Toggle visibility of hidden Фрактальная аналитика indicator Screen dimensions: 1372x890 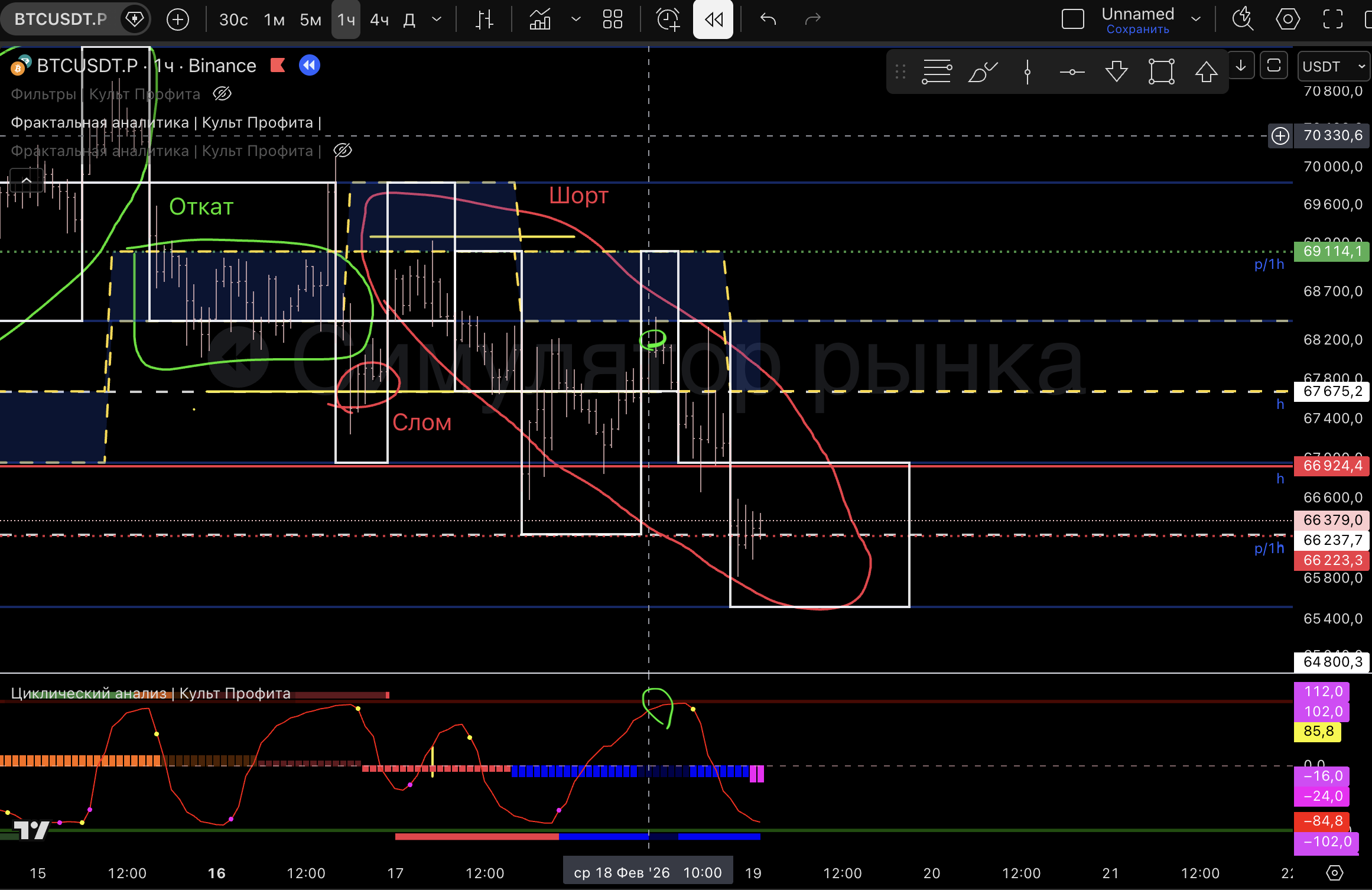click(x=343, y=151)
